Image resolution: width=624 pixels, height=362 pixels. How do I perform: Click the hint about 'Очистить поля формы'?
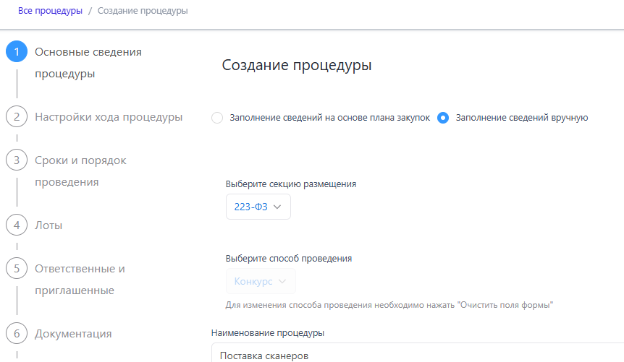[389, 305]
